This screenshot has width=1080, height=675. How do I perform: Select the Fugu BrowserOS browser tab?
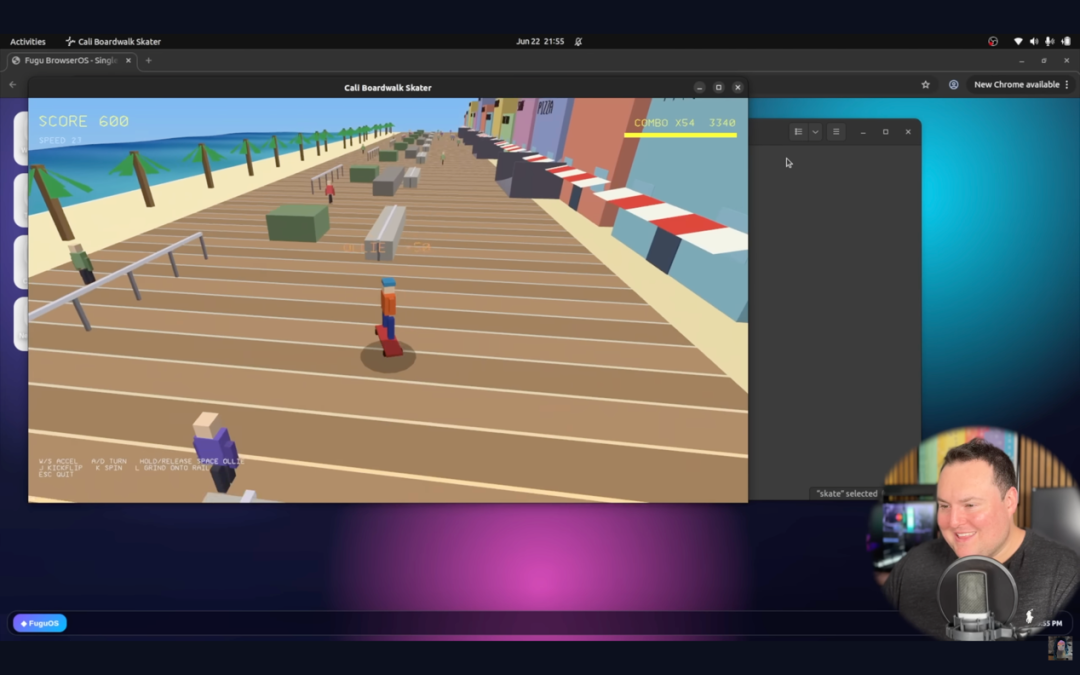pos(71,61)
